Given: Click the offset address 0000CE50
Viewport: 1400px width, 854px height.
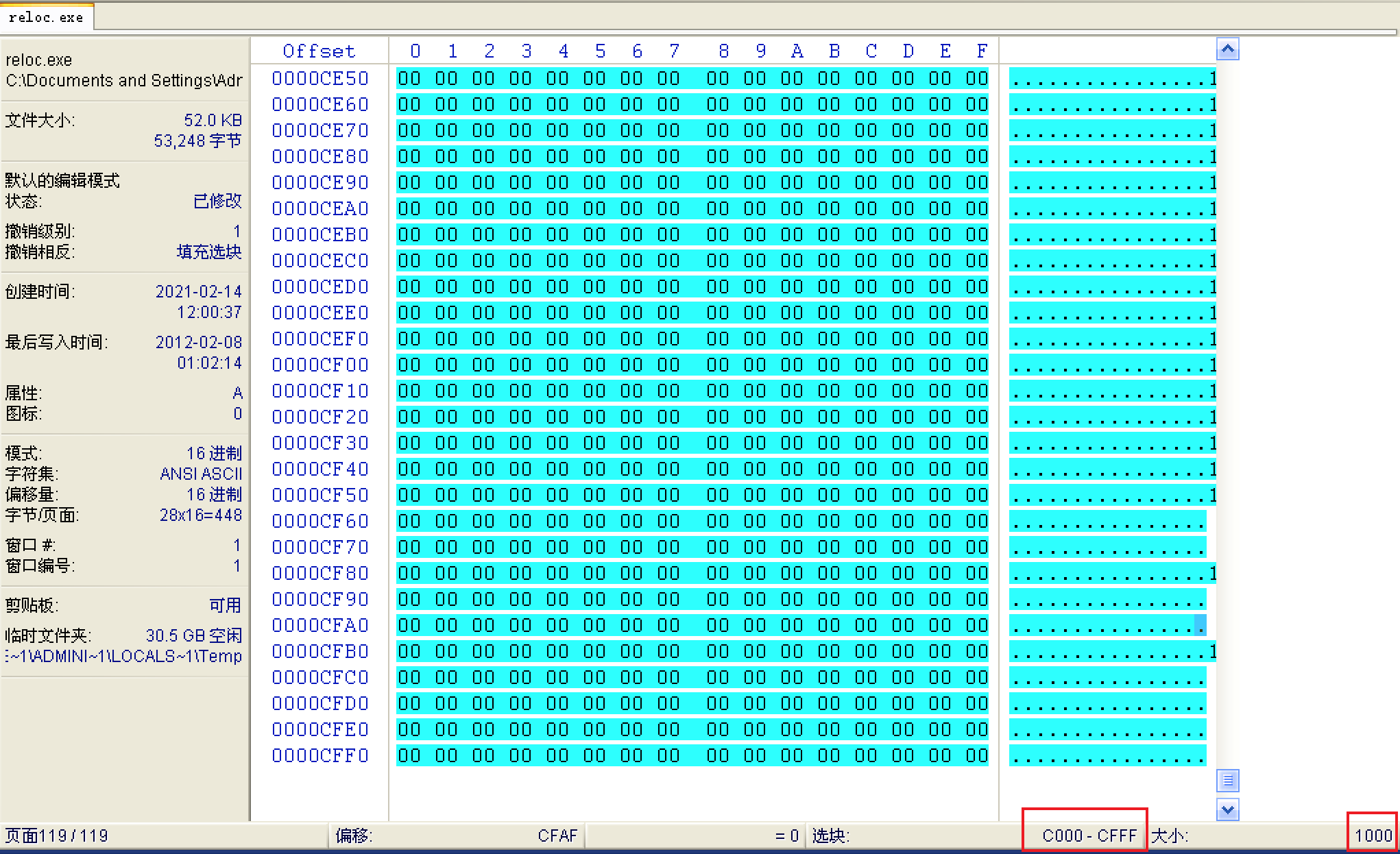Looking at the screenshot, I should pos(319,78).
